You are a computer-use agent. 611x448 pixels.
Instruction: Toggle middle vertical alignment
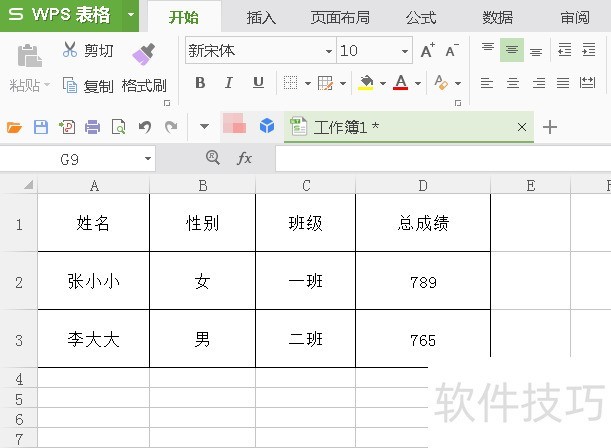click(x=512, y=50)
